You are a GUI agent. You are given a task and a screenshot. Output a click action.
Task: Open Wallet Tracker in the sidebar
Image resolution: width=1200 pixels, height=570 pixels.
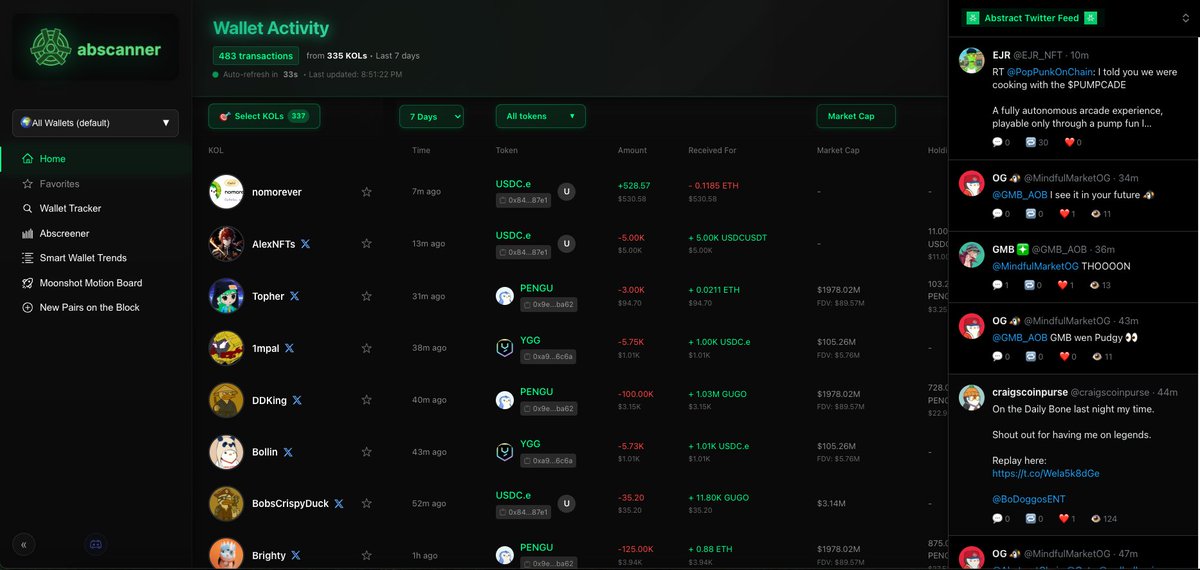[96, 208]
